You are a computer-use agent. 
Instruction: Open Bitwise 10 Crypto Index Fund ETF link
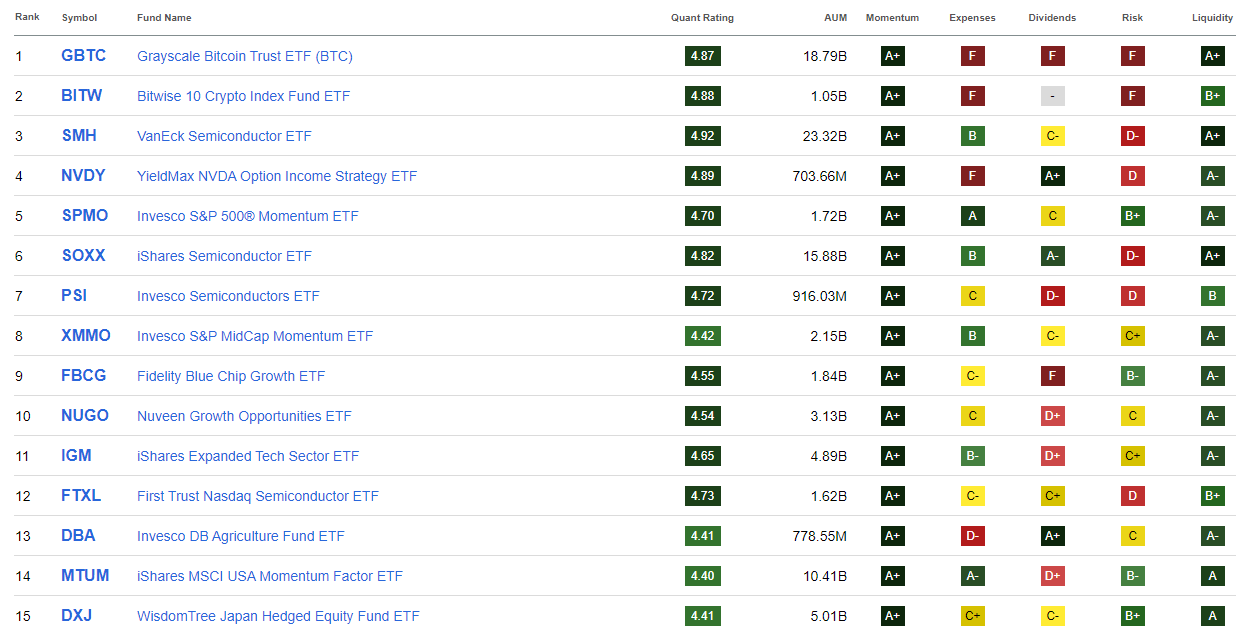point(243,96)
